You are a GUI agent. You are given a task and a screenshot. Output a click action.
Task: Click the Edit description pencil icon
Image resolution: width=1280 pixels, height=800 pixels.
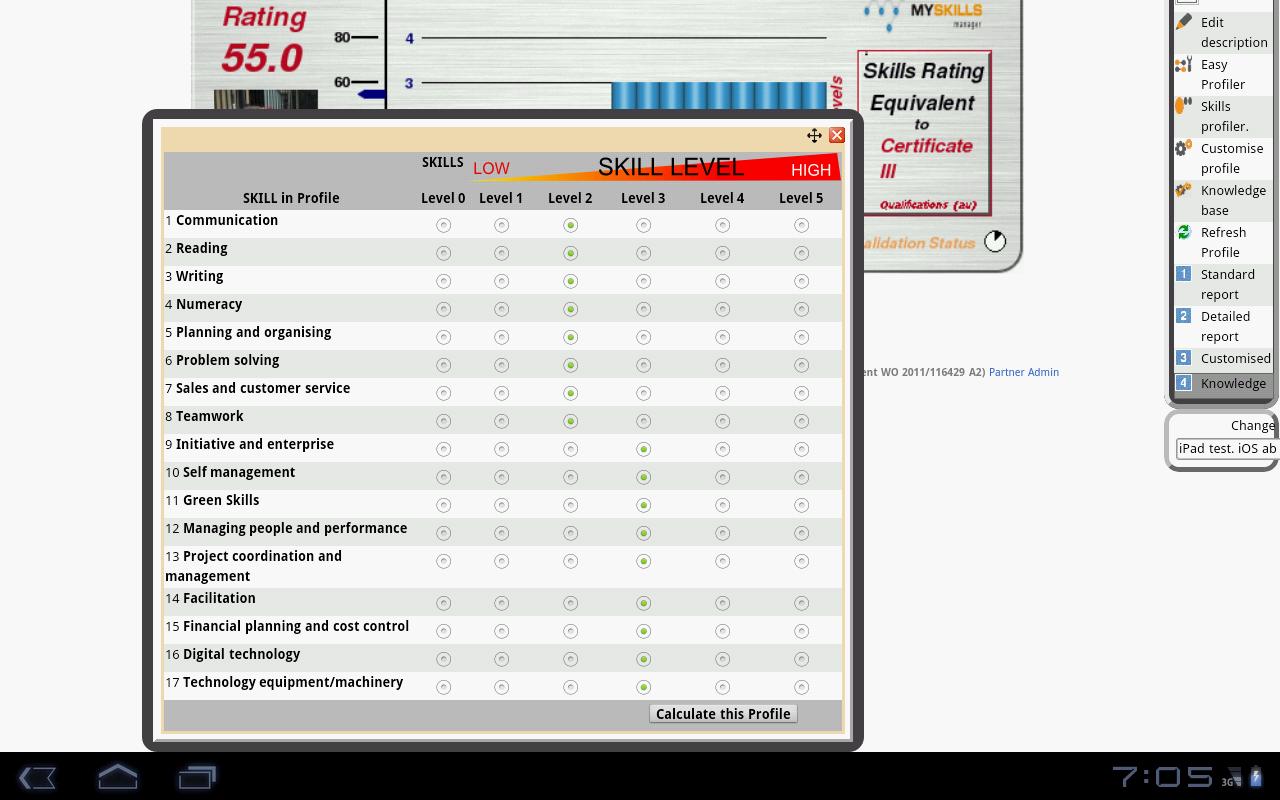click(x=1184, y=21)
